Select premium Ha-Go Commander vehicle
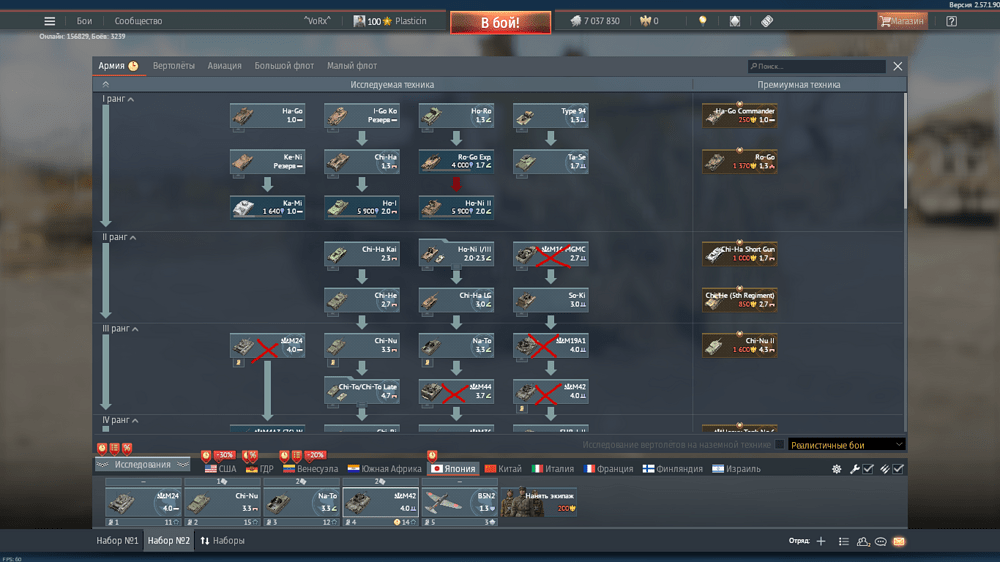The width and height of the screenshot is (1000, 562). click(x=740, y=115)
